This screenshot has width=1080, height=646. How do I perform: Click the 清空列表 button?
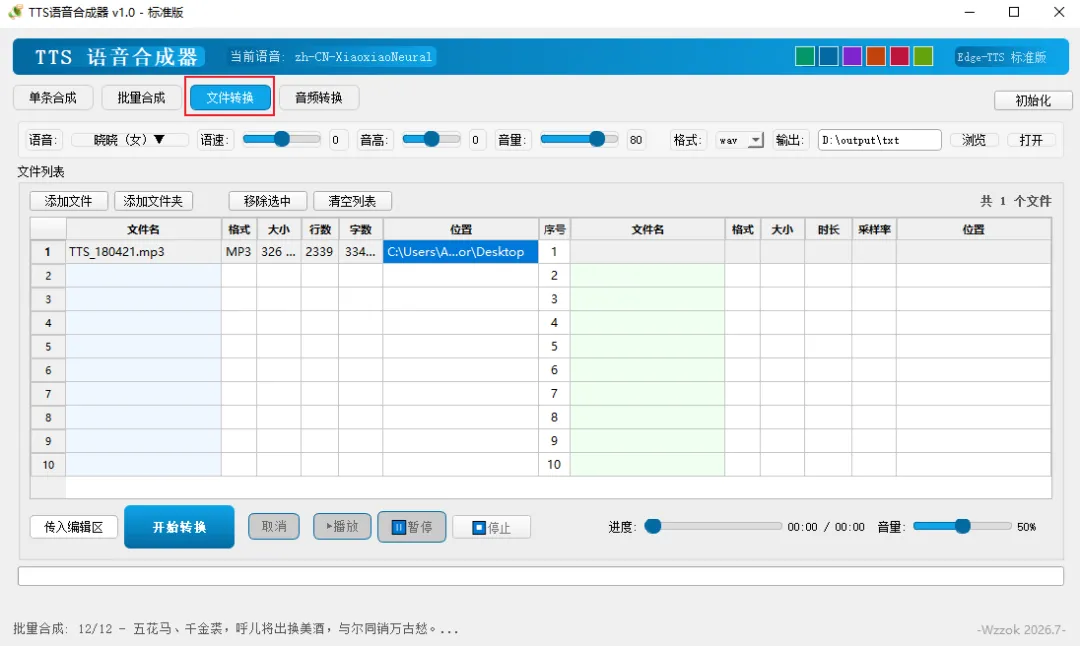click(x=352, y=201)
